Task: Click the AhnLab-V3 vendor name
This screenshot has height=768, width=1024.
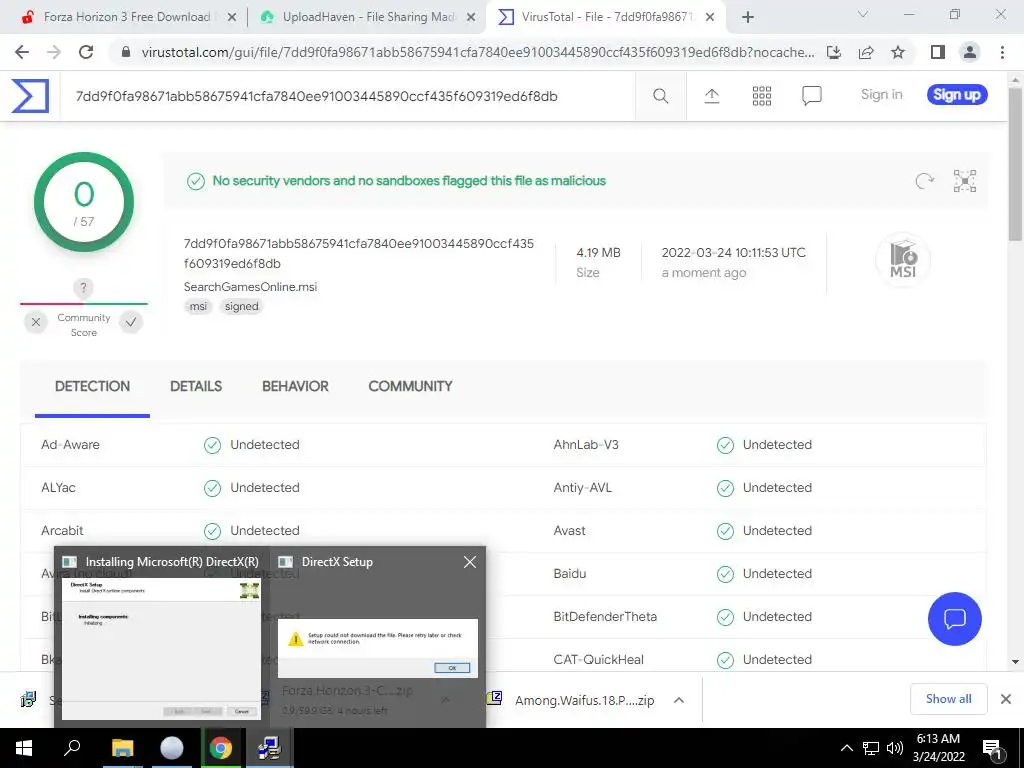Action: pyautogui.click(x=586, y=445)
